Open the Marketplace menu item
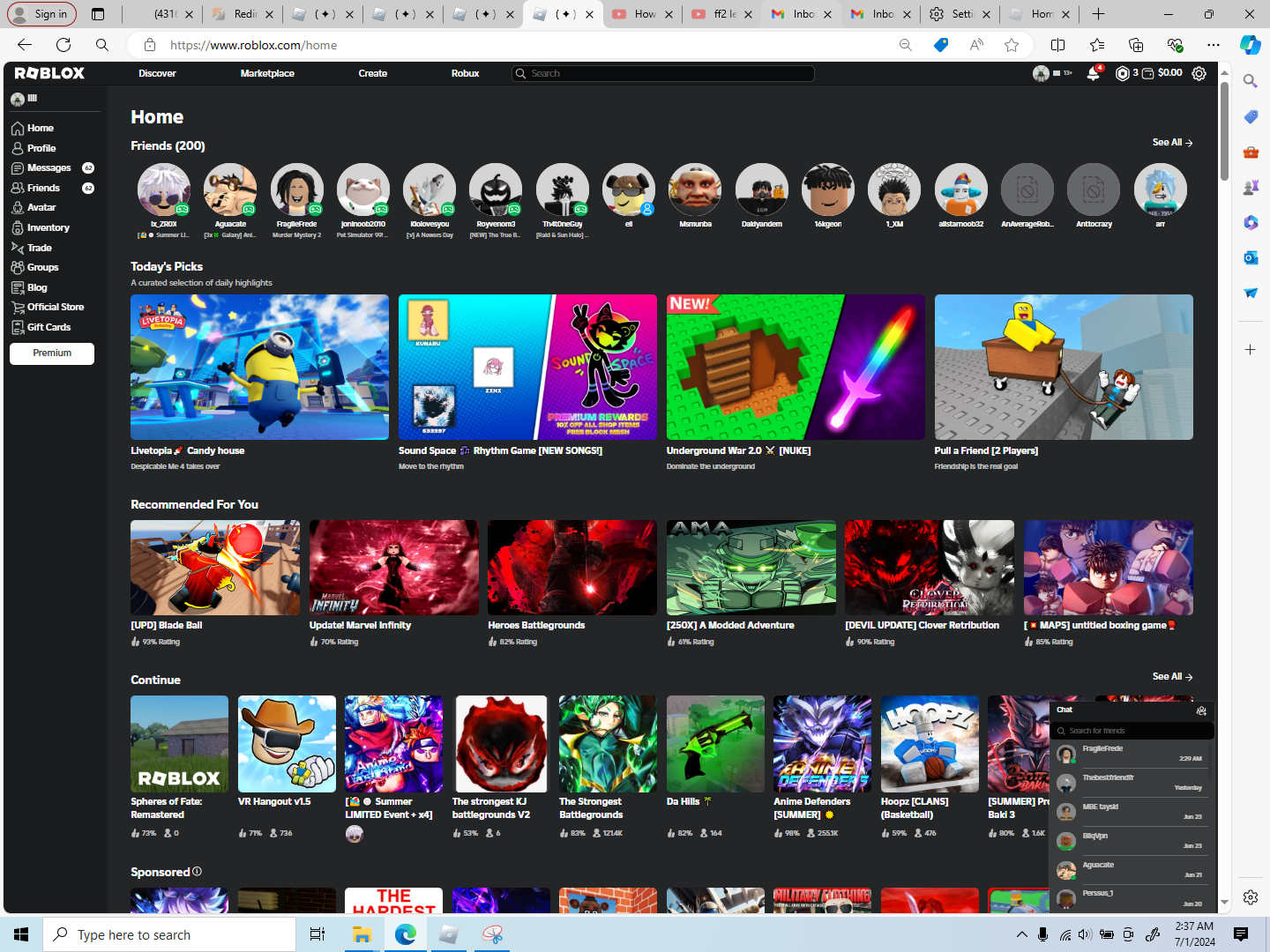The height and width of the screenshot is (952, 1270). click(x=267, y=73)
